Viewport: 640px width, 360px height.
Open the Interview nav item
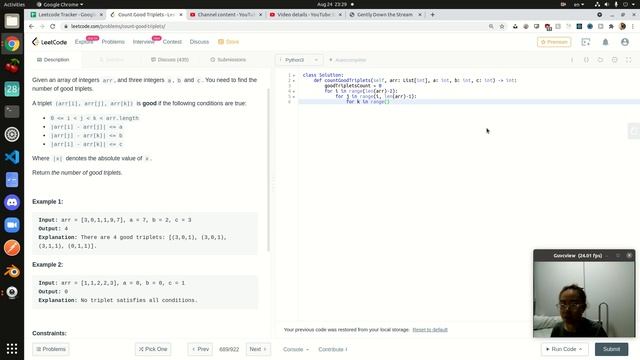(x=144, y=42)
